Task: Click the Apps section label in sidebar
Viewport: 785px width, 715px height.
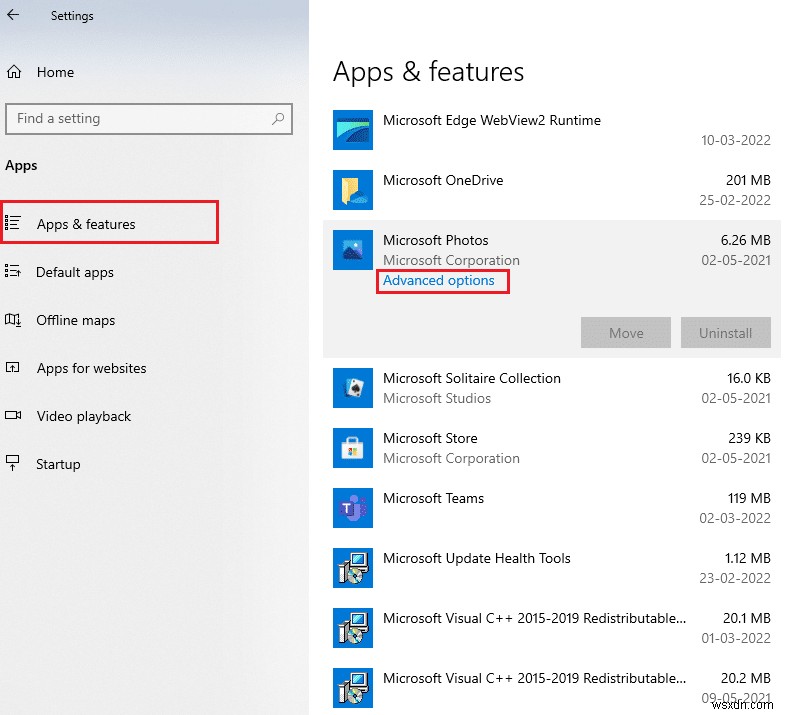Action: pos(21,166)
